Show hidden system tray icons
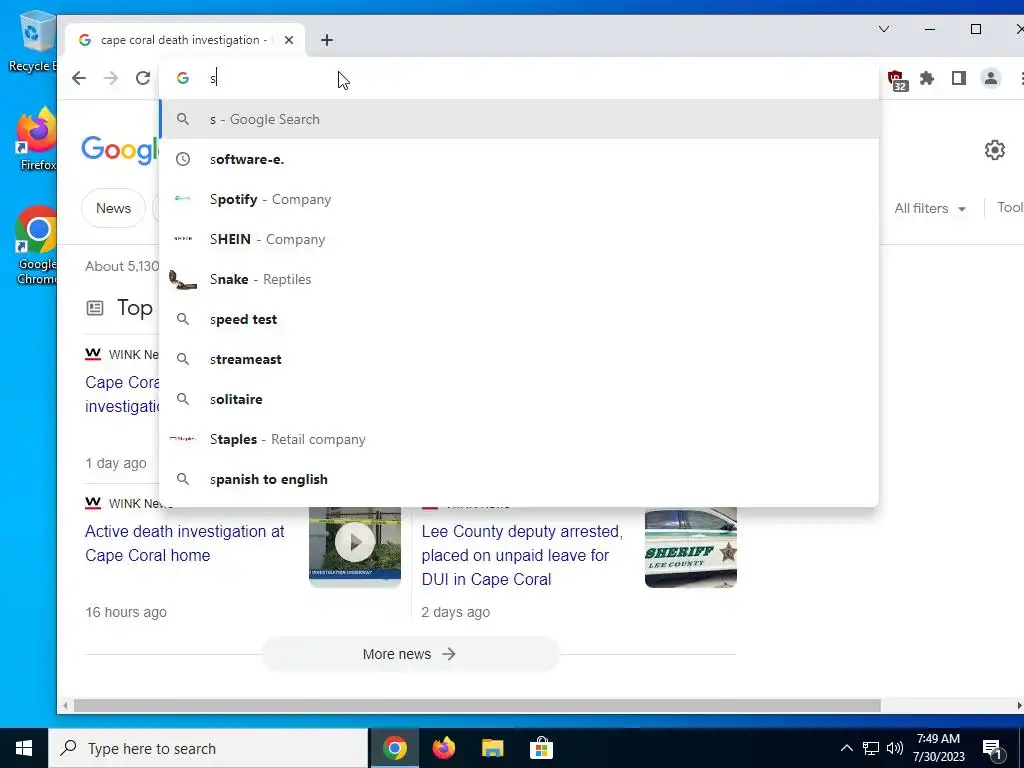The width and height of the screenshot is (1024, 768). pyautogui.click(x=846, y=748)
